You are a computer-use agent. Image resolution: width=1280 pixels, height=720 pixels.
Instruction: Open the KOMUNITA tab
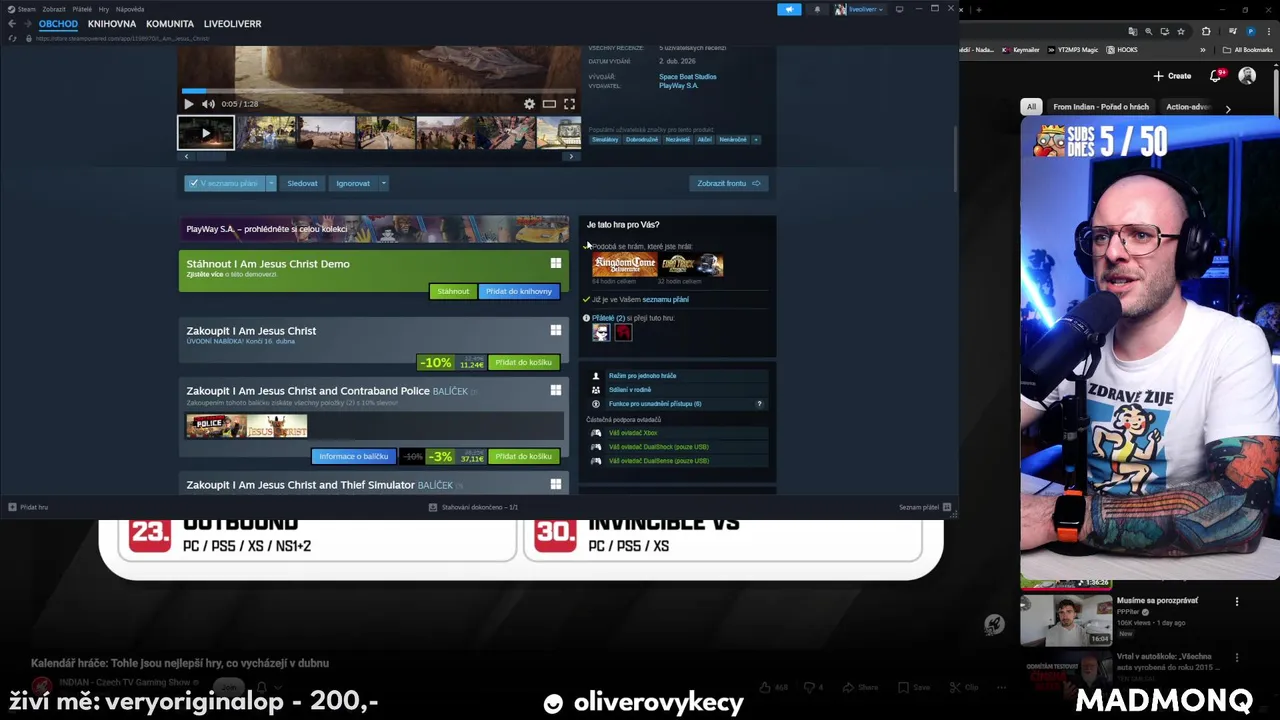[170, 23]
